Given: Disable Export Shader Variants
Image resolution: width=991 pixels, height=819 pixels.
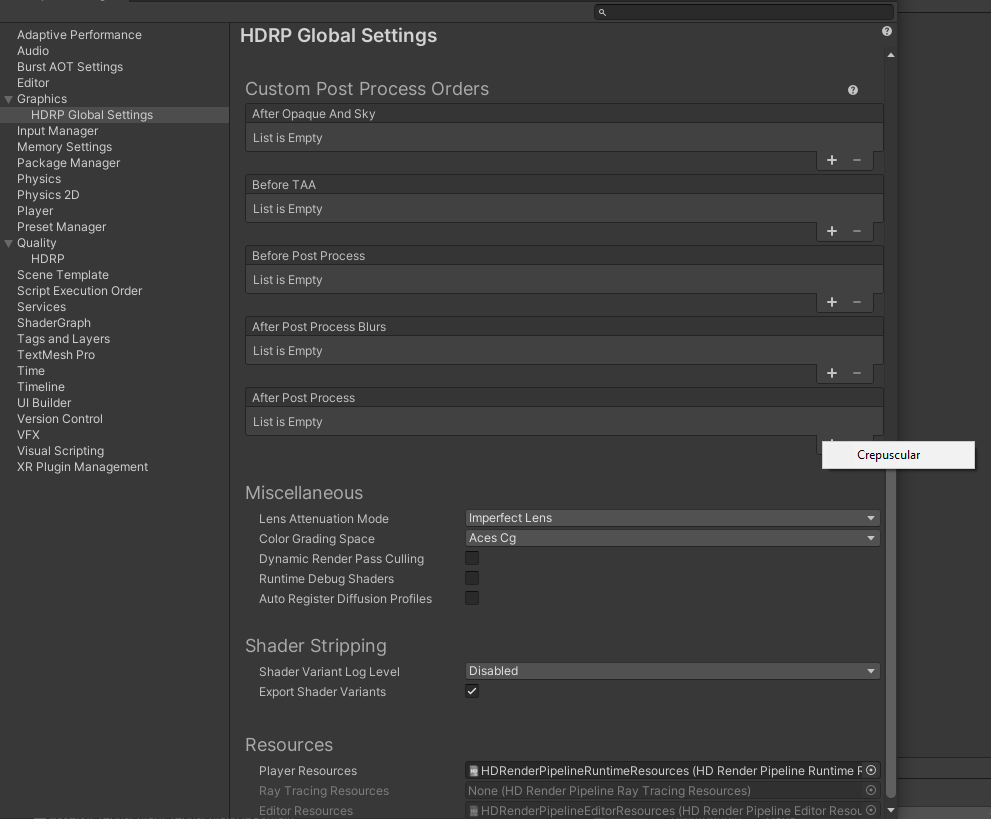Looking at the screenshot, I should (x=471, y=690).
